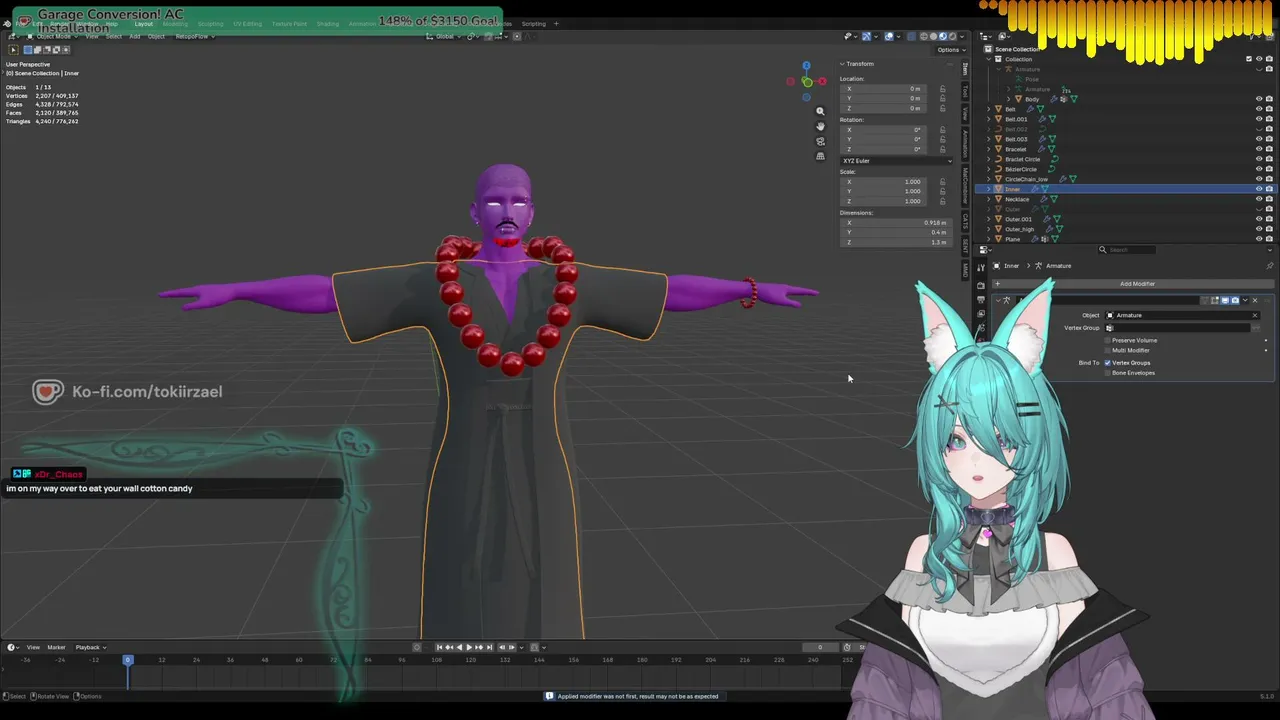Screen dimensions: 1280x720
Task: Toggle viewport overlays button
Action: (888, 37)
